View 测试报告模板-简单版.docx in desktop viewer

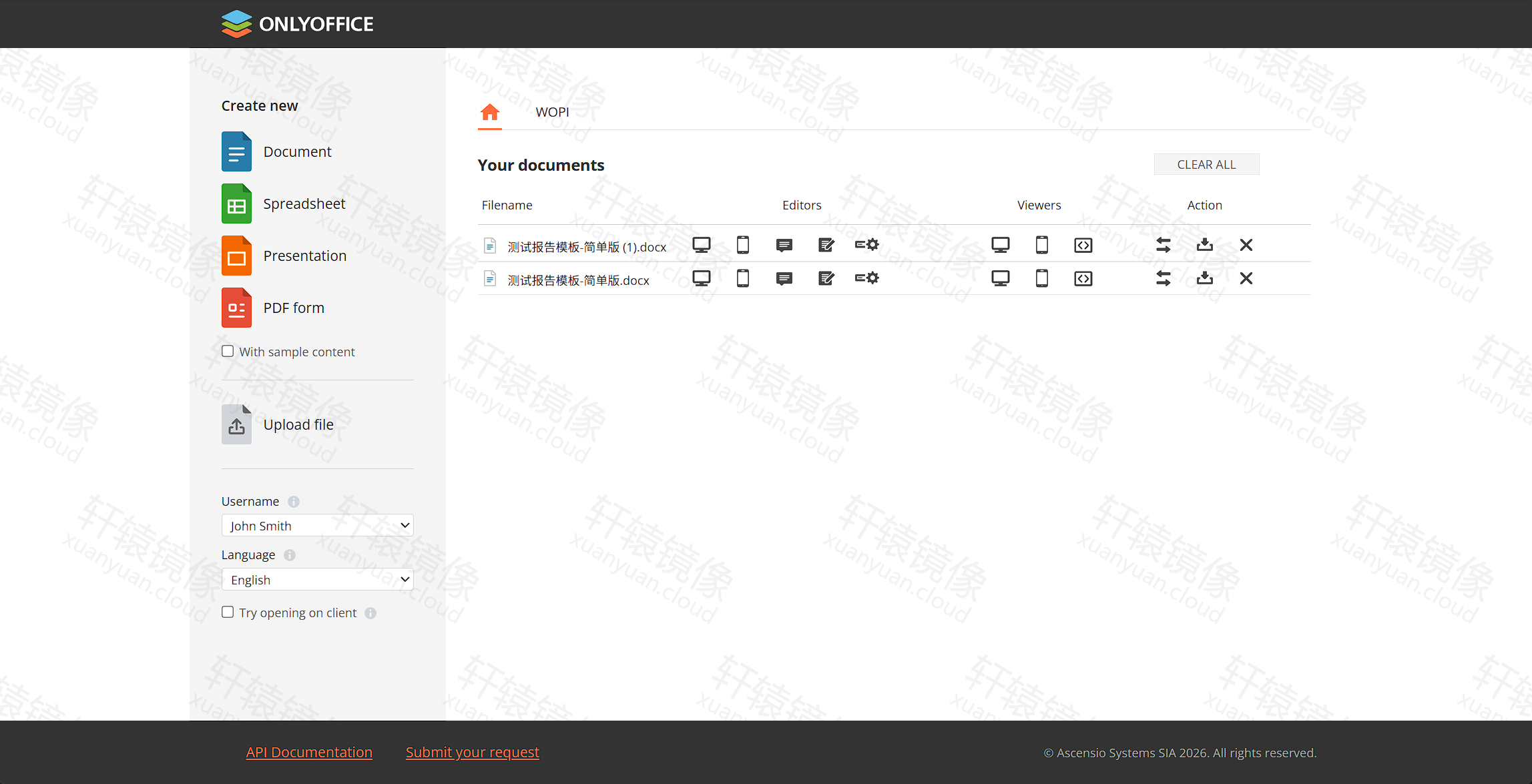(1001, 278)
